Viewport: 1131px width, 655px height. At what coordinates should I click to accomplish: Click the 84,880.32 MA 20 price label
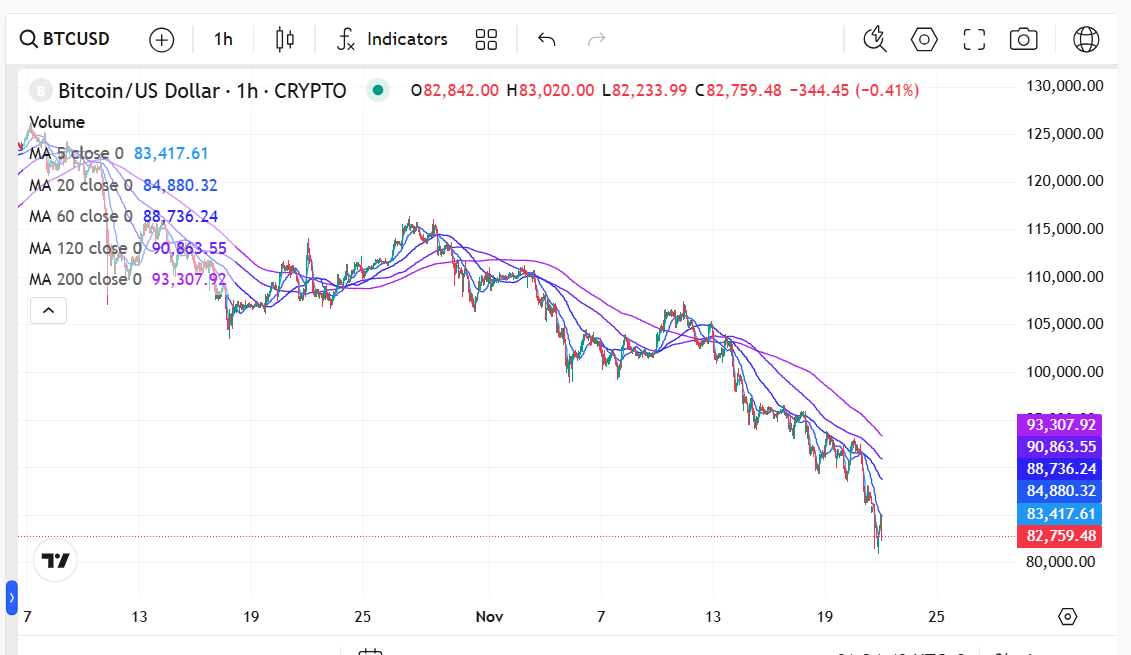[1060, 491]
